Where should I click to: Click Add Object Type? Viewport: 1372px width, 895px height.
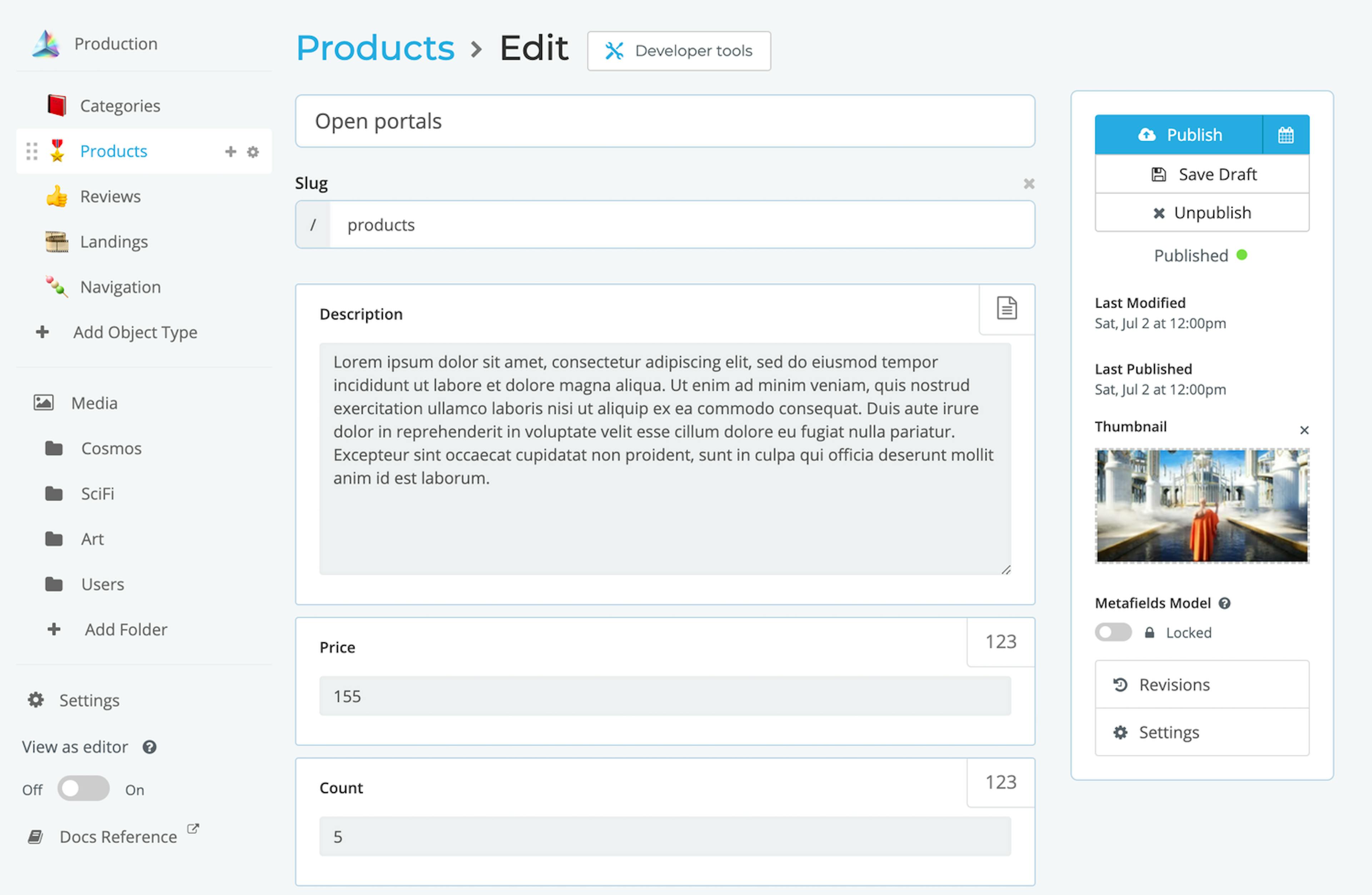[x=135, y=332]
